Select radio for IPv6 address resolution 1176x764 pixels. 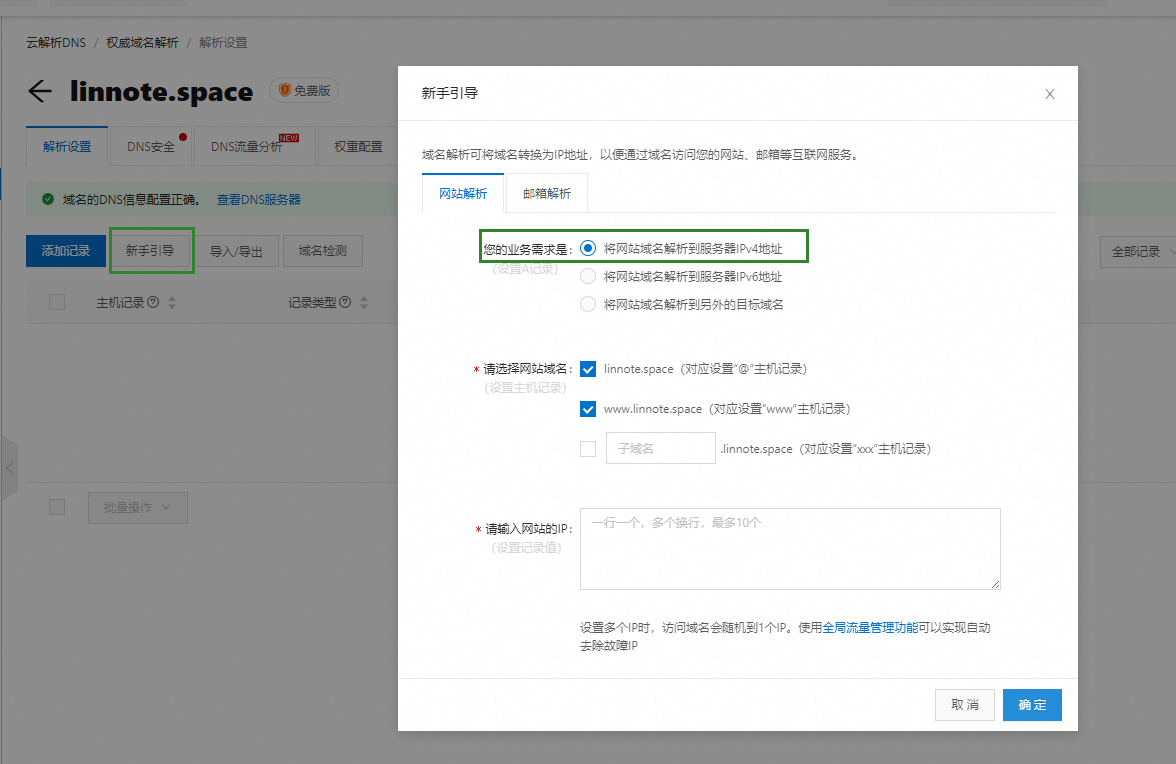coord(588,277)
